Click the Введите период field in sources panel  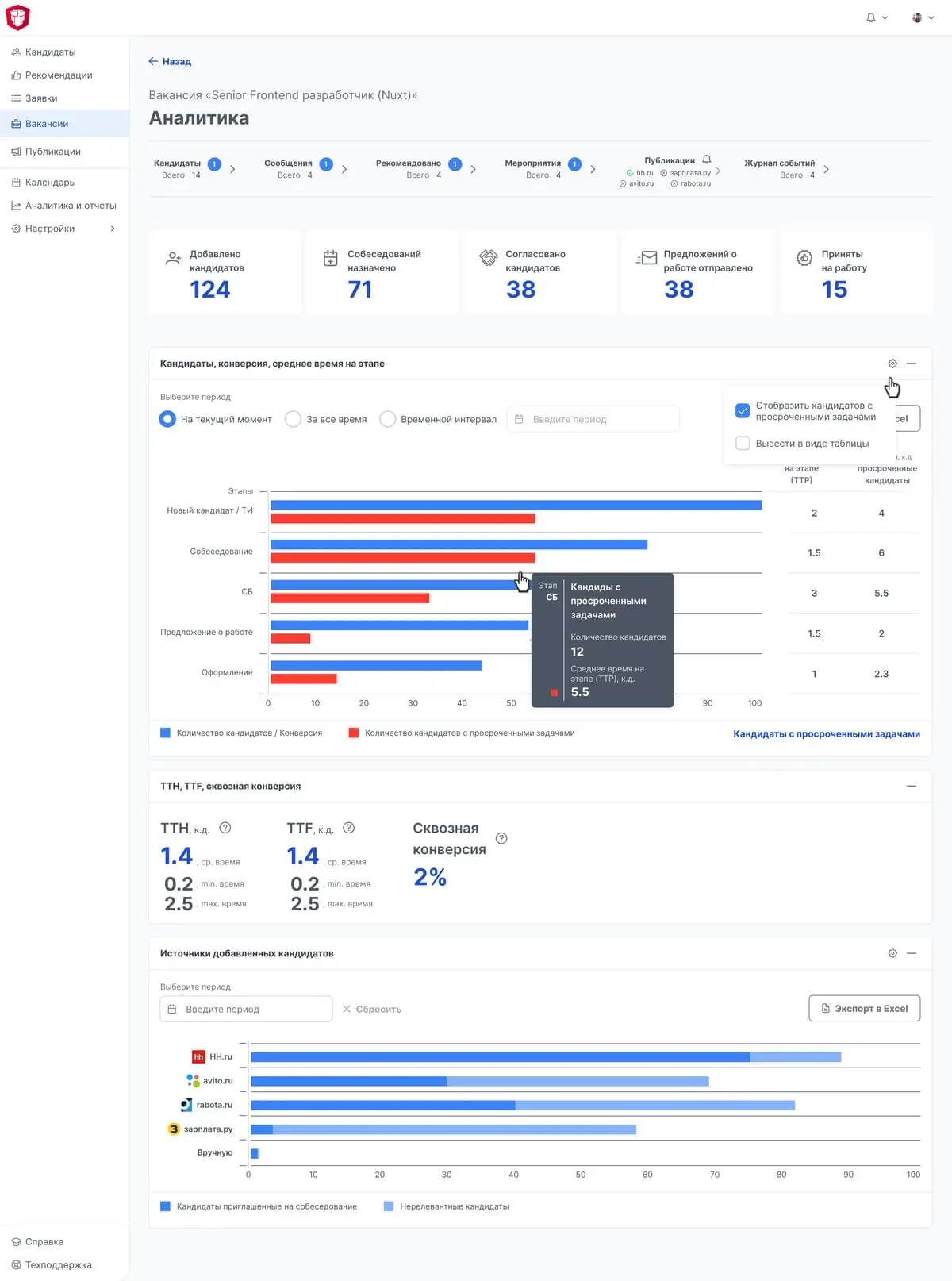247,1010
